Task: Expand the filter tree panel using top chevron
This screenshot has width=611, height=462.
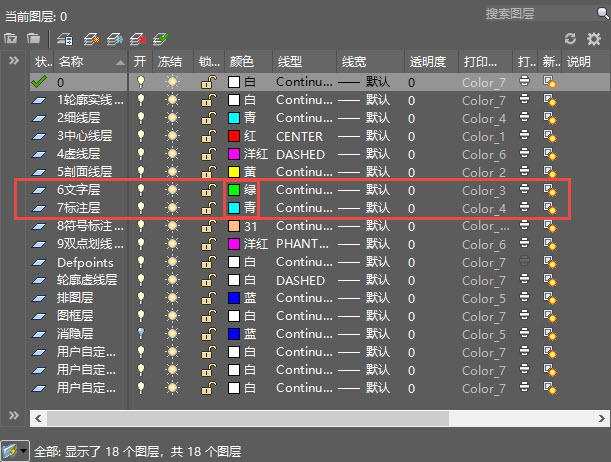Action: (x=14, y=62)
